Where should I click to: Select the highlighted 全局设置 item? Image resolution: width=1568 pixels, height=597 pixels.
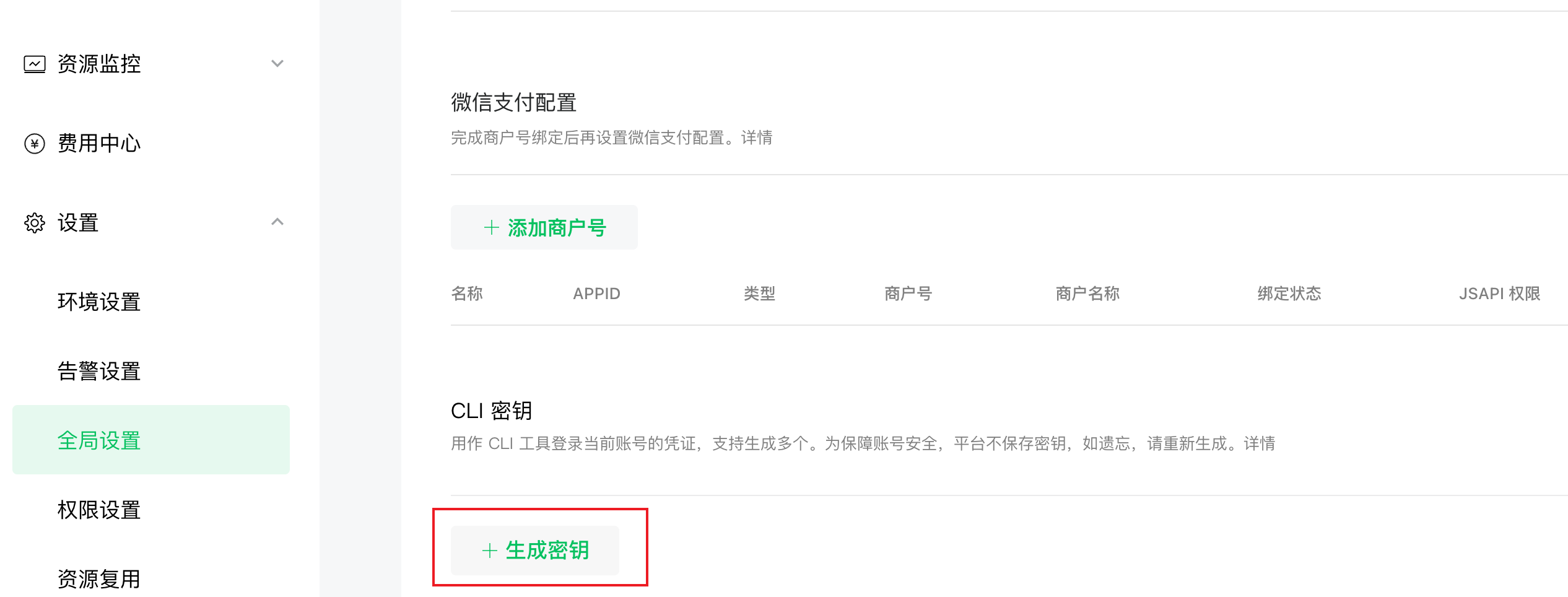(x=151, y=440)
